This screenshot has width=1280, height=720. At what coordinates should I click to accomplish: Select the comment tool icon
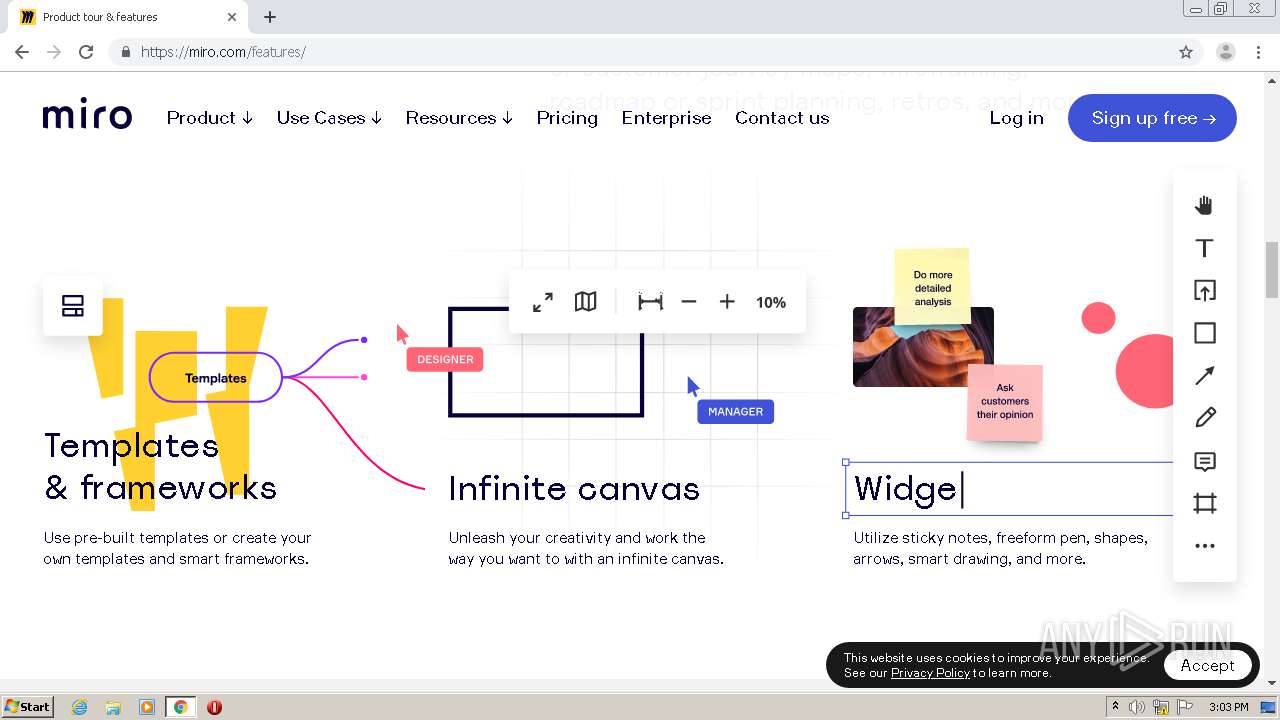pos(1204,462)
